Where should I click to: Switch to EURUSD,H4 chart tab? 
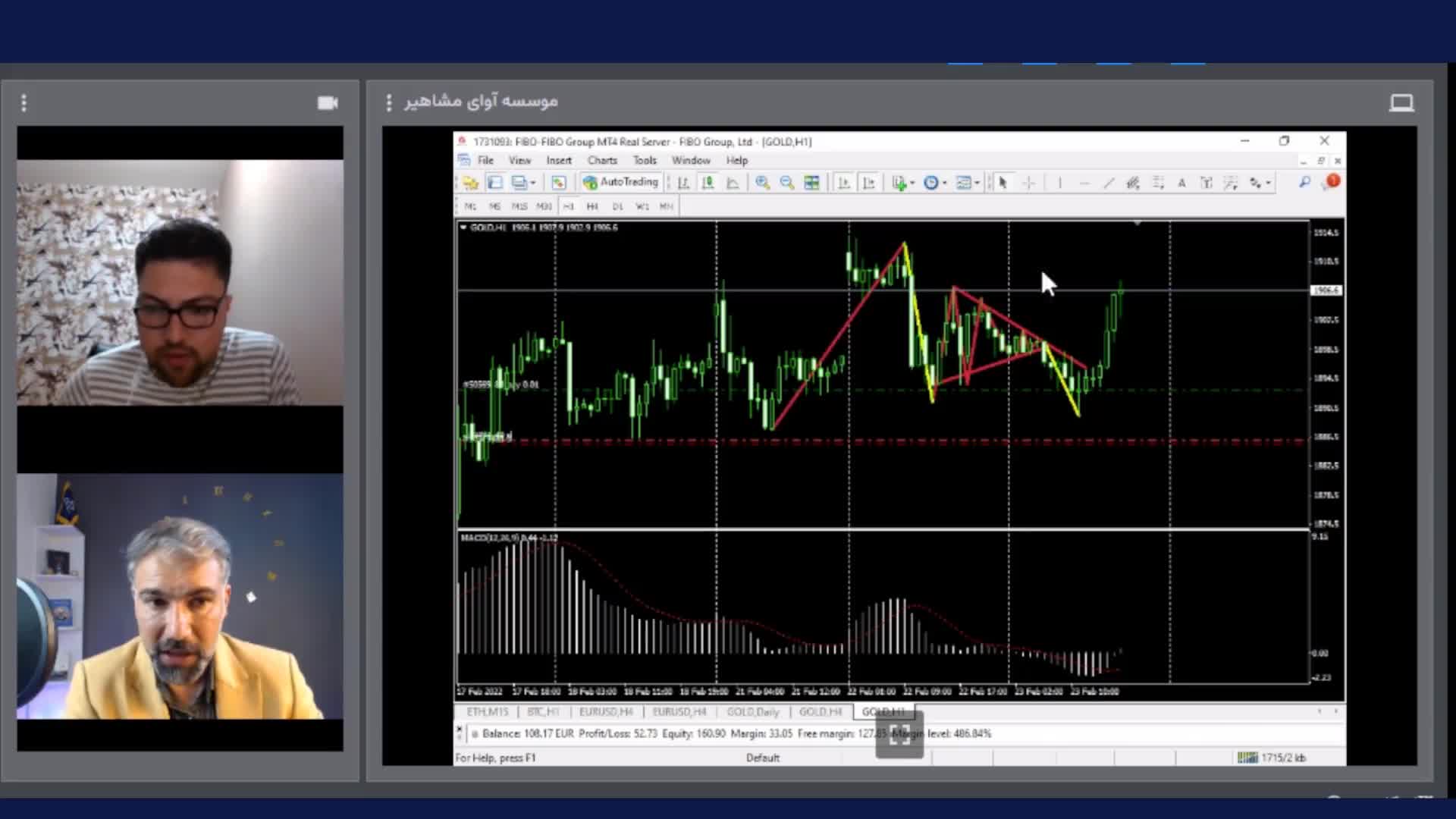605,711
